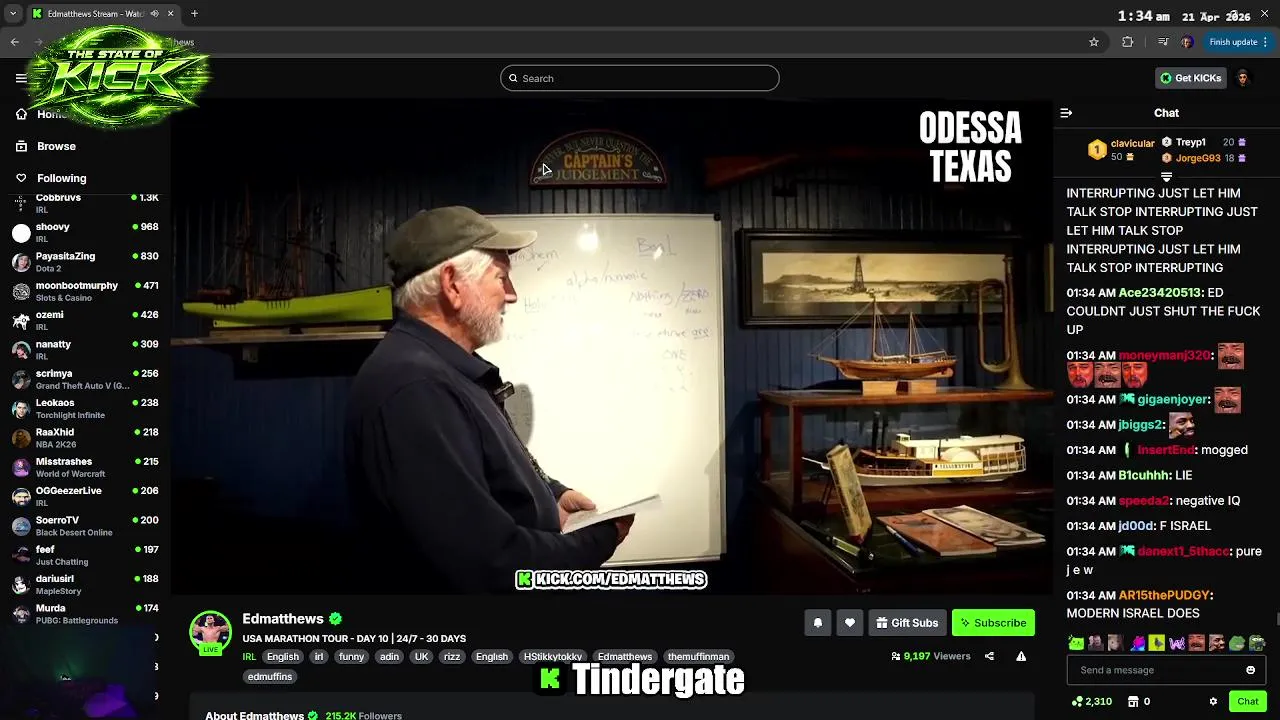The height and width of the screenshot is (720, 1280).
Task: Click JorgeG93 leaderboard entry
Action: [x=1204, y=158]
